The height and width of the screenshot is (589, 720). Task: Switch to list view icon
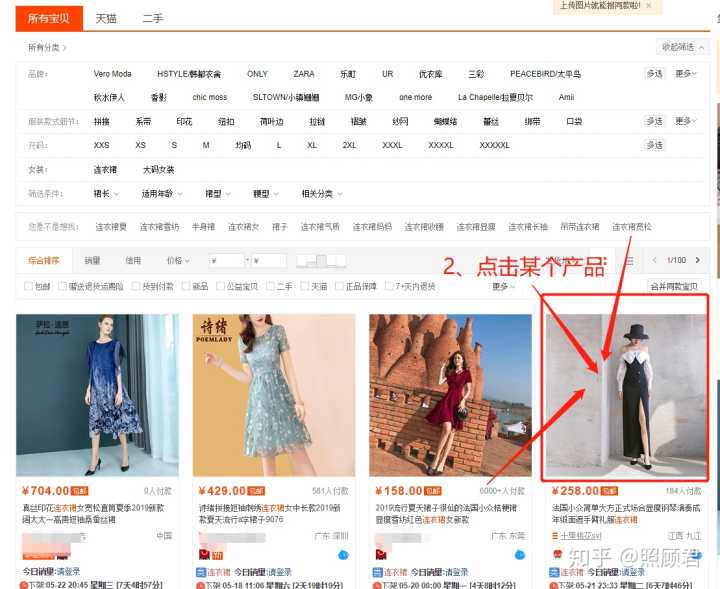(630, 261)
